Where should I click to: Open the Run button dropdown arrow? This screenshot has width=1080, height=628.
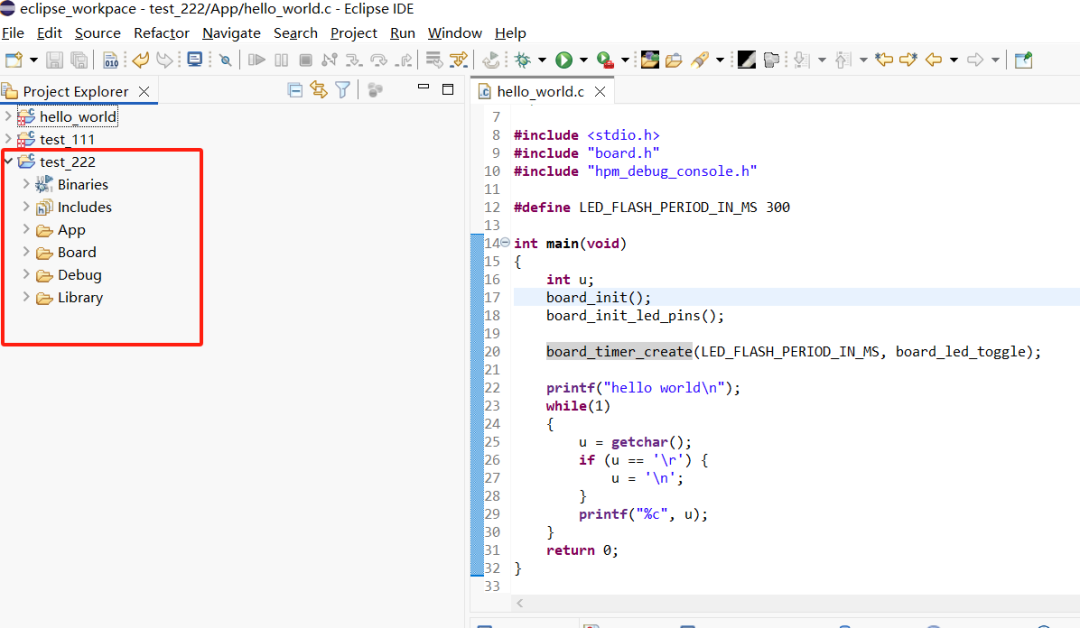point(583,61)
